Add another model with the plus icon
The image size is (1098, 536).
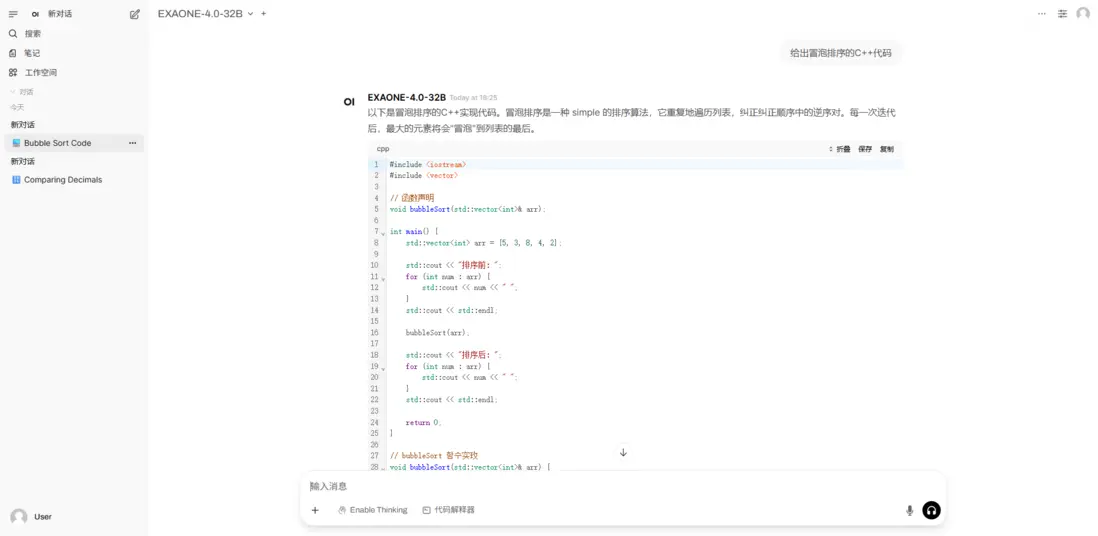coord(263,13)
